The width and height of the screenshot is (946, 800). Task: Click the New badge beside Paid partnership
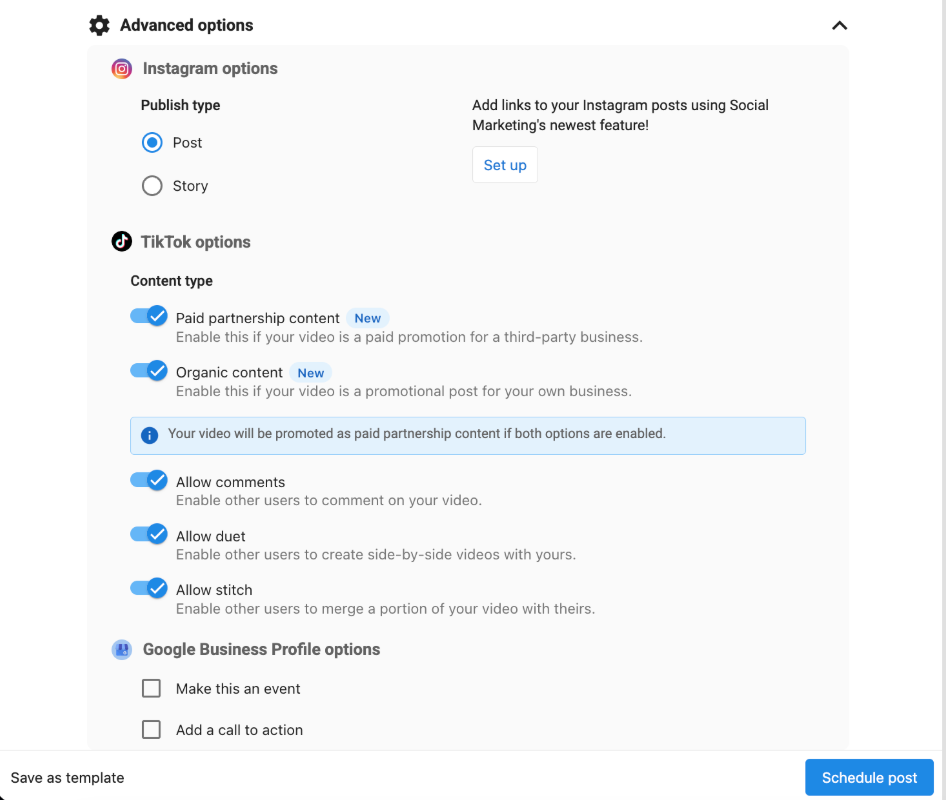367,318
